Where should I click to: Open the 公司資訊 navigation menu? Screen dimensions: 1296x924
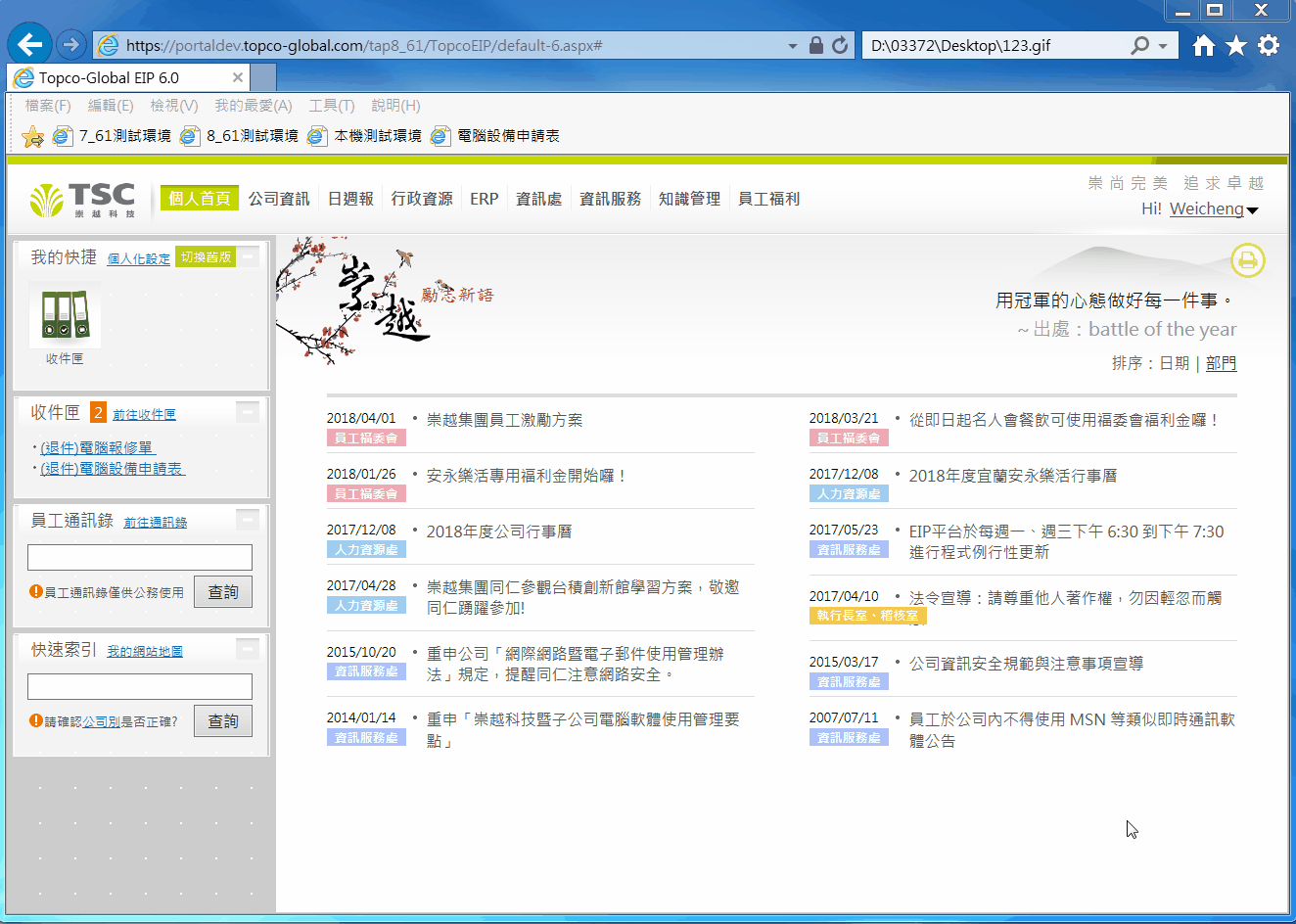[279, 199]
